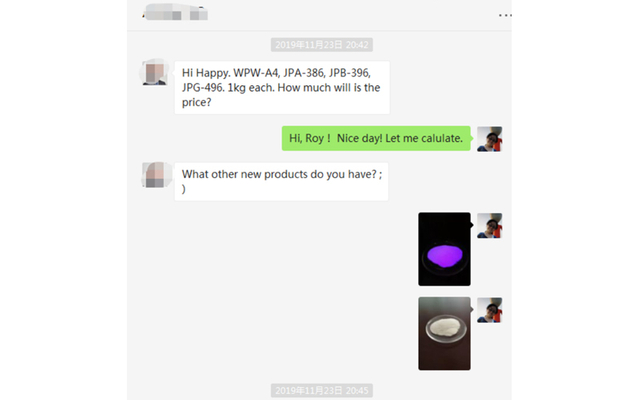Open the purple glowing powder photo
Image resolution: width=640 pixels, height=400 pixels.
[444, 249]
